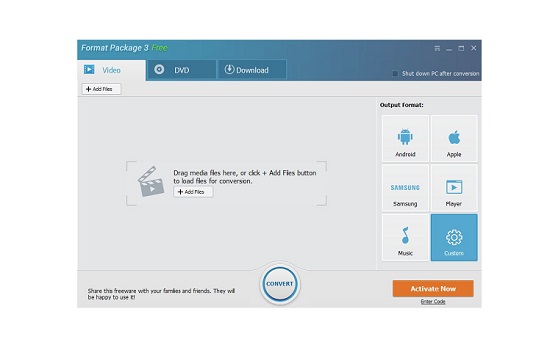This screenshot has height=364, width=550.
Task: Click the orange Activate Now button
Action: 433,289
